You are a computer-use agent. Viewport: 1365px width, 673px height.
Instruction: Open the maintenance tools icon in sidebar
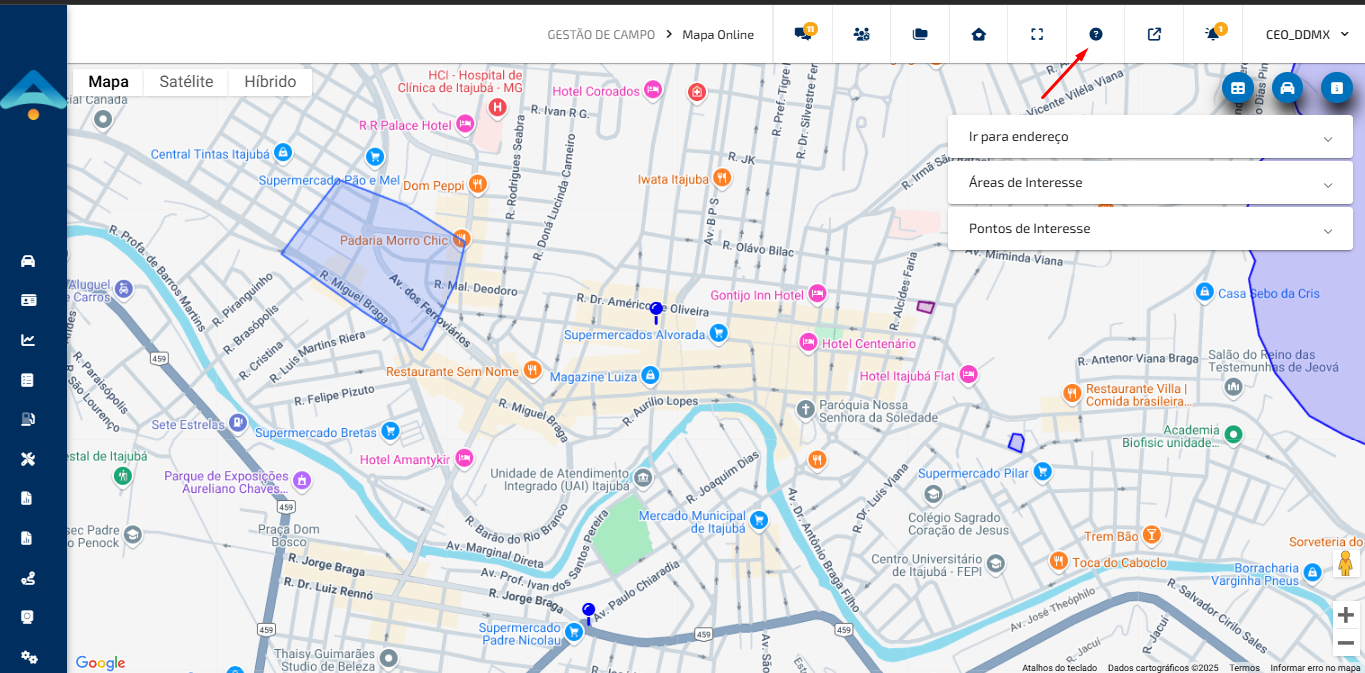(28, 459)
